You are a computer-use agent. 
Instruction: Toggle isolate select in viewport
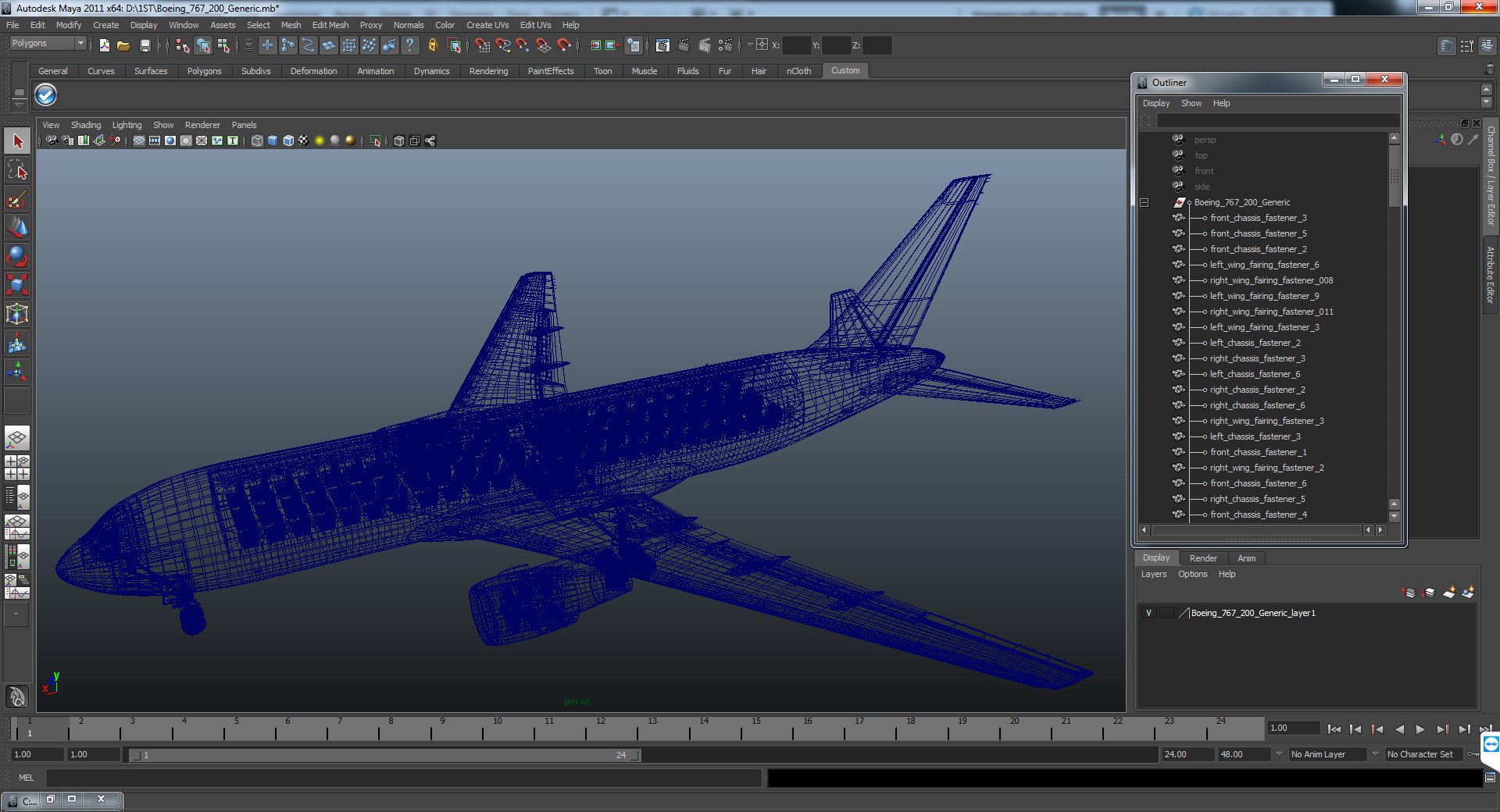[376, 141]
